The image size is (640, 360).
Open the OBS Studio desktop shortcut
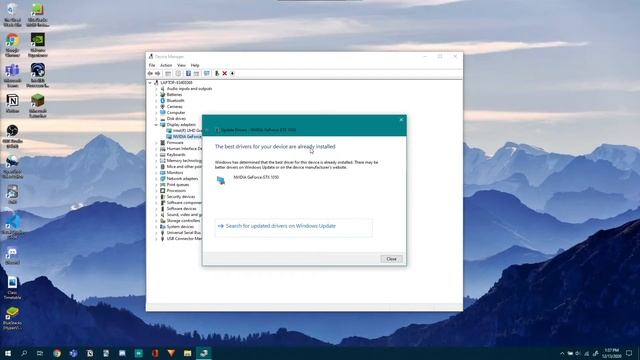pyautogui.click(x=12, y=136)
